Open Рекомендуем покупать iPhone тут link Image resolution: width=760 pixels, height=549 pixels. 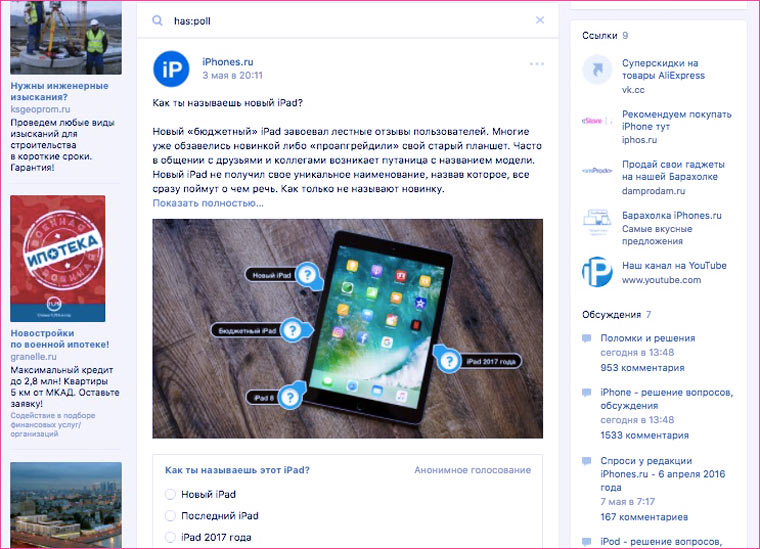click(677, 120)
